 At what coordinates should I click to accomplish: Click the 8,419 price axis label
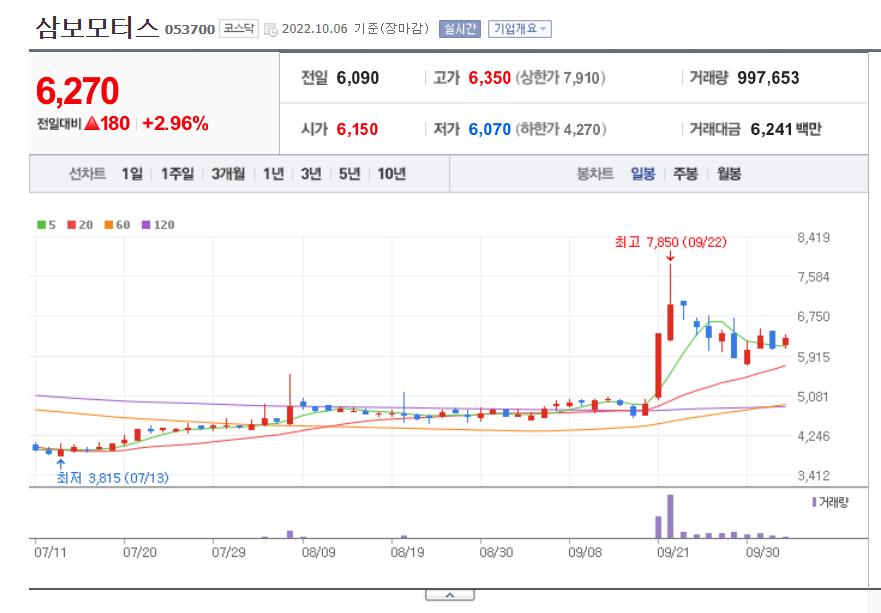point(814,238)
